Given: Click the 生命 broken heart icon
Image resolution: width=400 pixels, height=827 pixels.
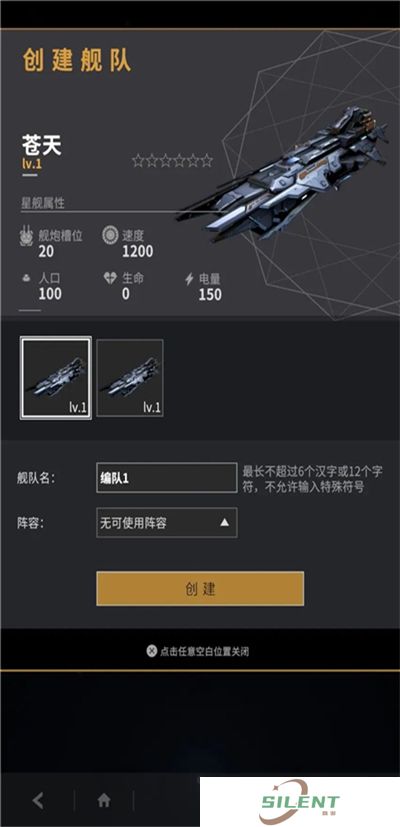Looking at the screenshot, I should [x=110, y=278].
